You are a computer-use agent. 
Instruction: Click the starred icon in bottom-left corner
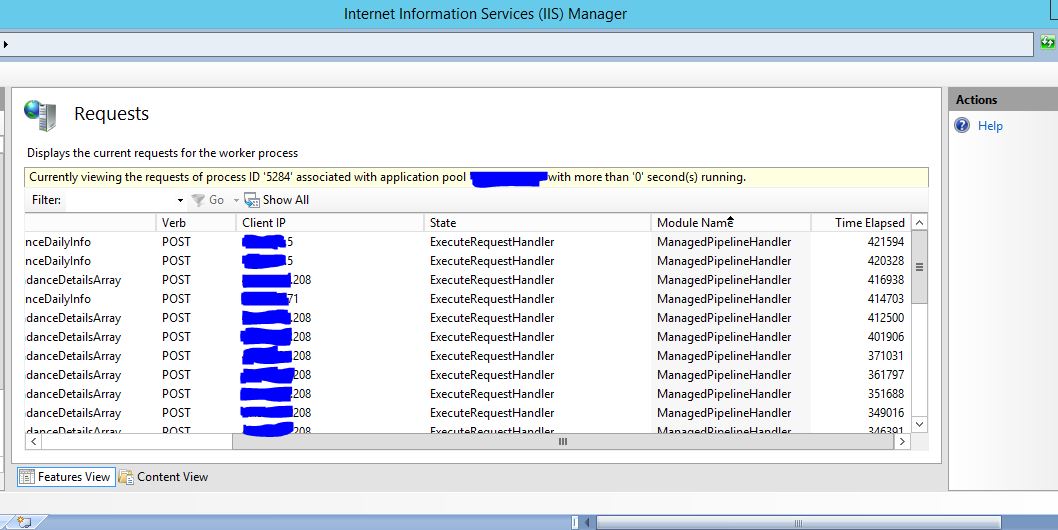tap(24, 522)
